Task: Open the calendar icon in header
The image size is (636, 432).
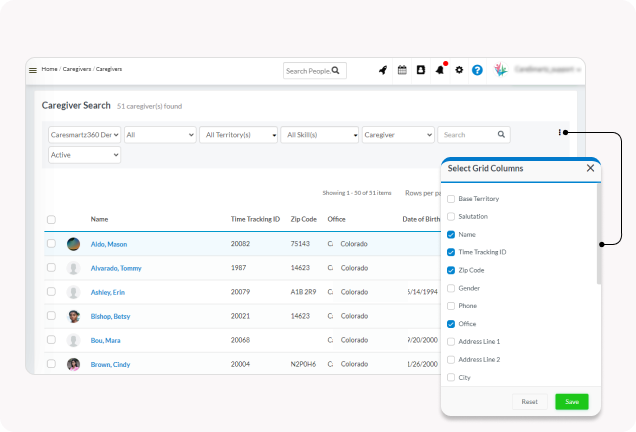Action: click(402, 70)
